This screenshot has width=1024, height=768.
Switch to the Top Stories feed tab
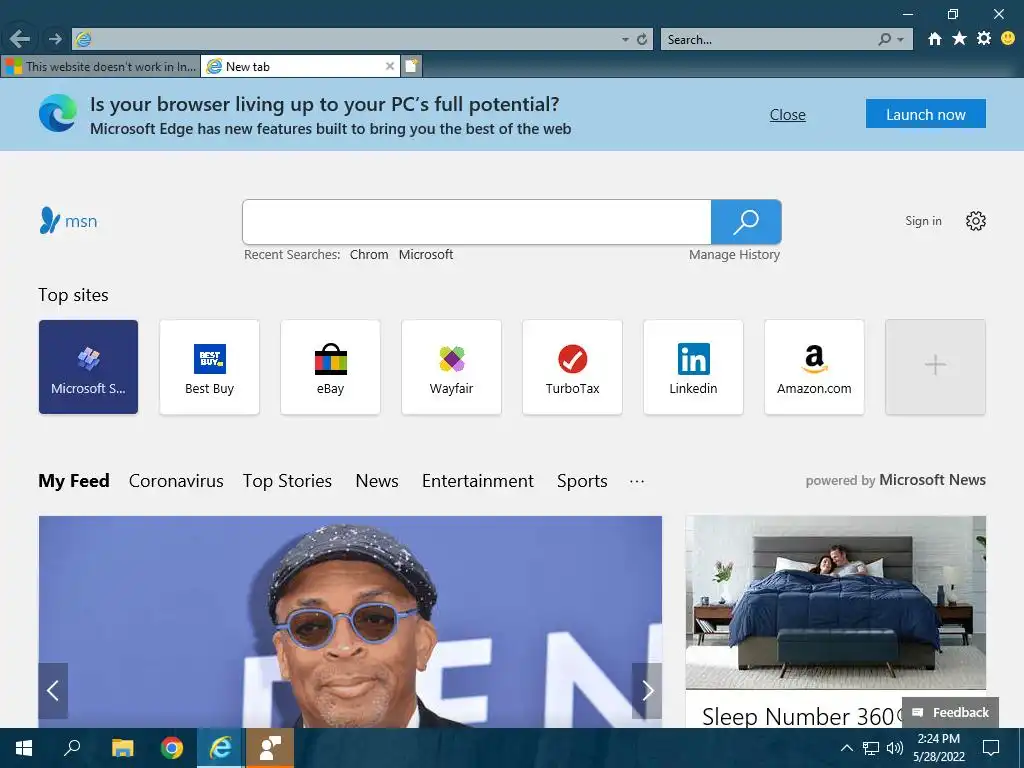point(287,481)
